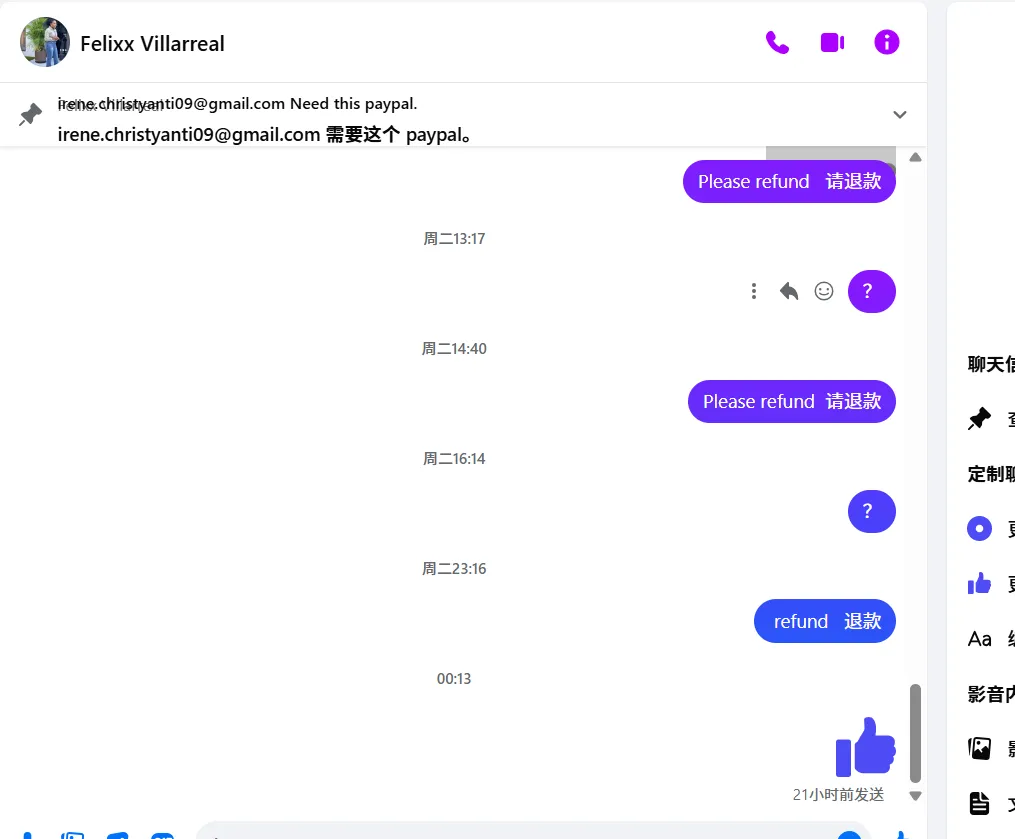This screenshot has width=1015, height=839.
Task: Open more options for the question mark message
Action: (x=753, y=291)
